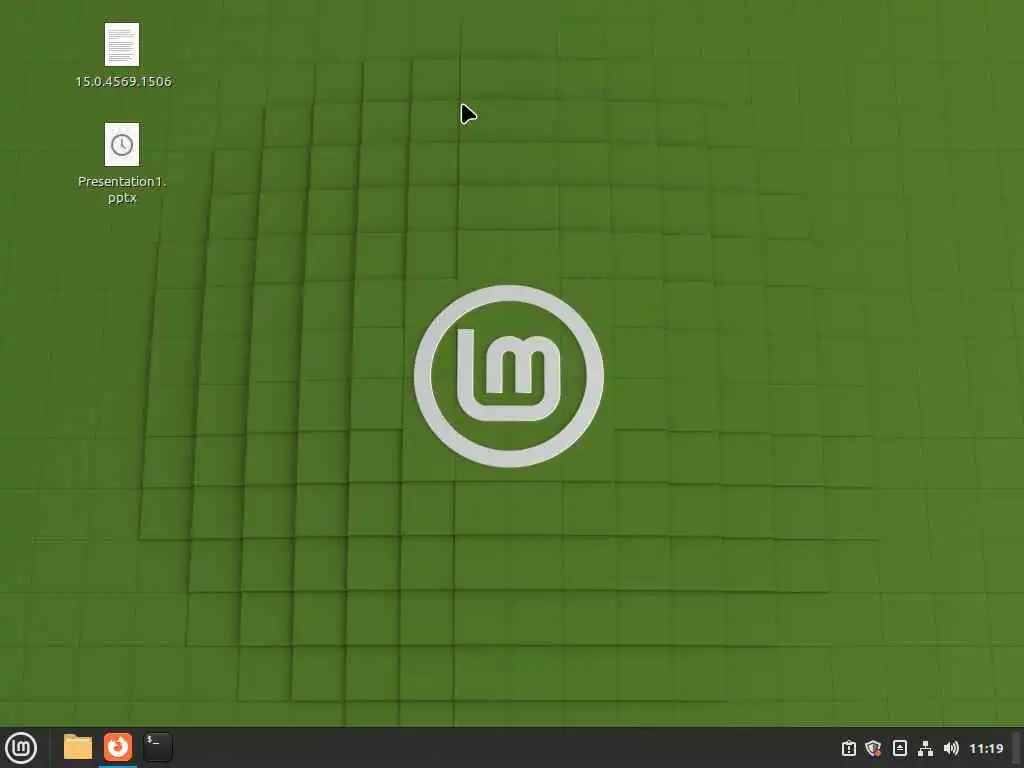Image resolution: width=1024 pixels, height=768 pixels.
Task: Open the system reports tray icon
Action: tap(848, 748)
